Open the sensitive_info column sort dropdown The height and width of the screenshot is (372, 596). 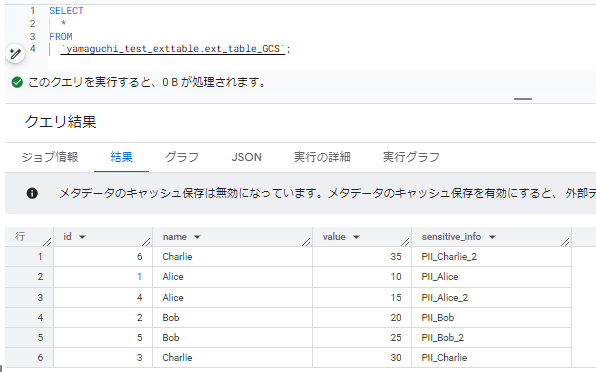point(492,237)
